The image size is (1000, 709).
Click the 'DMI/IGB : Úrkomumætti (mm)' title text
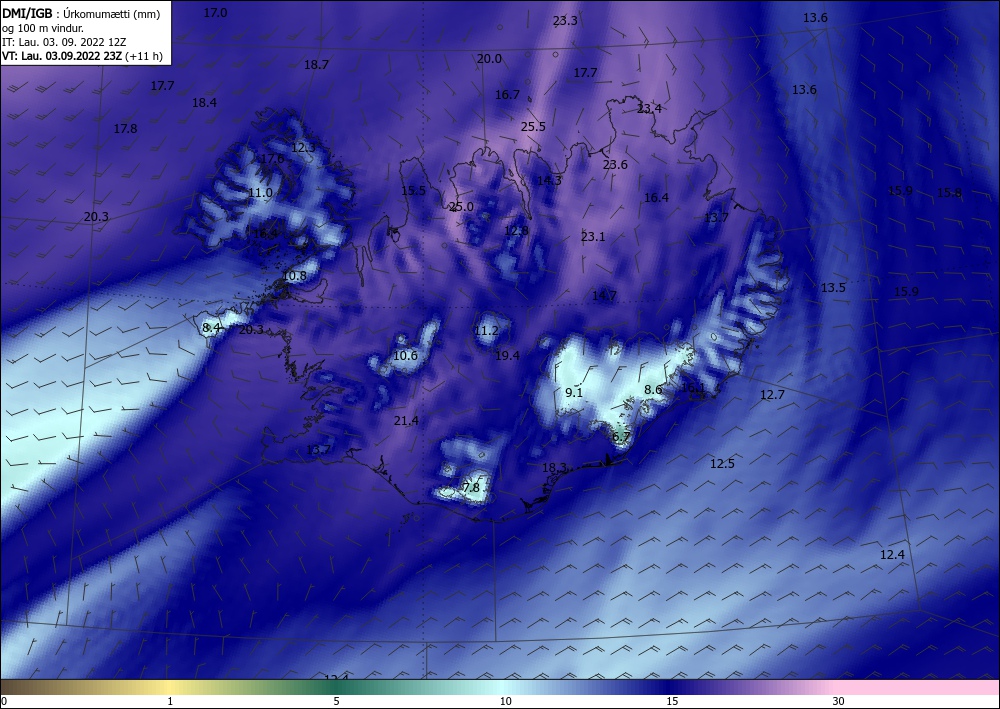tap(81, 14)
